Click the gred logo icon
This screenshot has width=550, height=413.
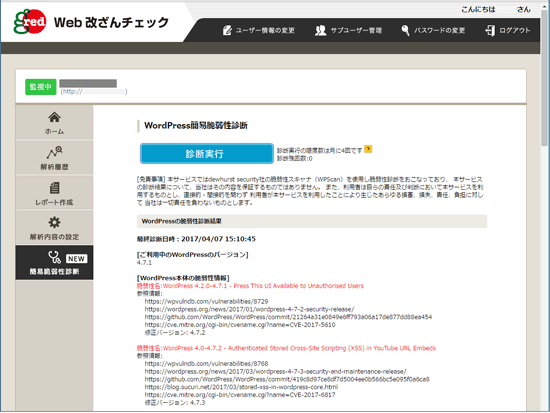(30, 22)
